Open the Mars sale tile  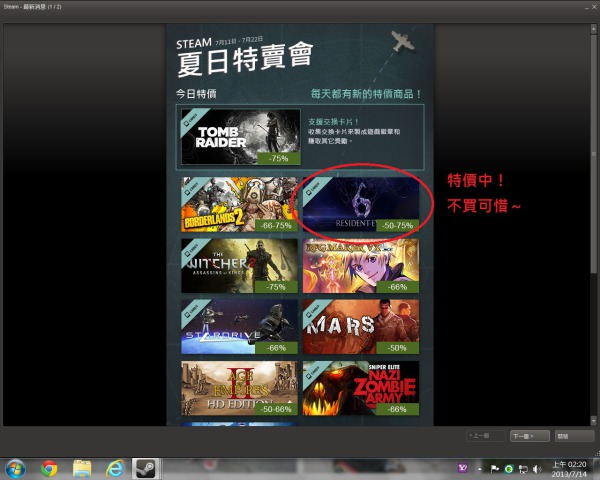point(361,327)
